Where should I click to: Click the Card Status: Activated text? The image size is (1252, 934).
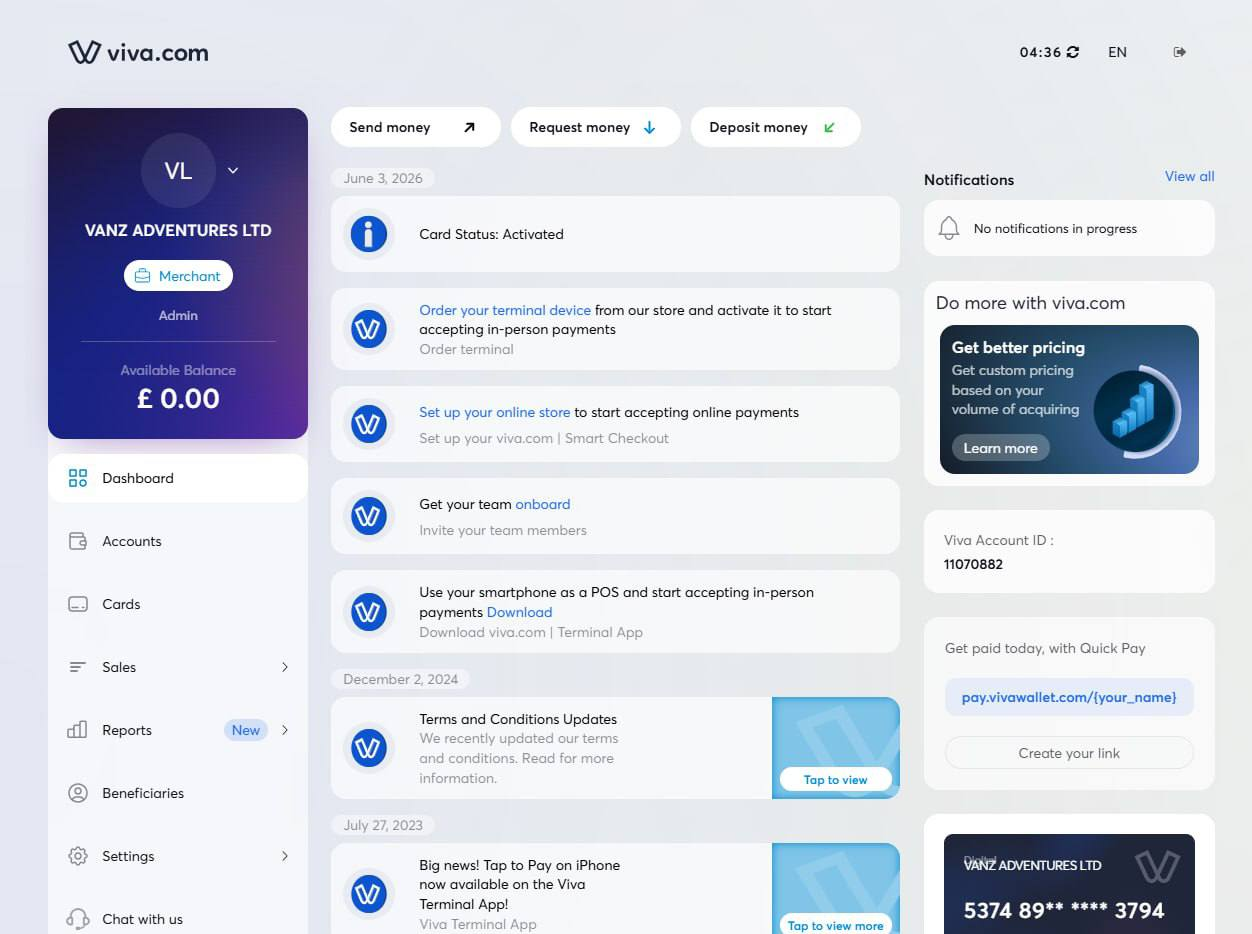[x=491, y=234]
